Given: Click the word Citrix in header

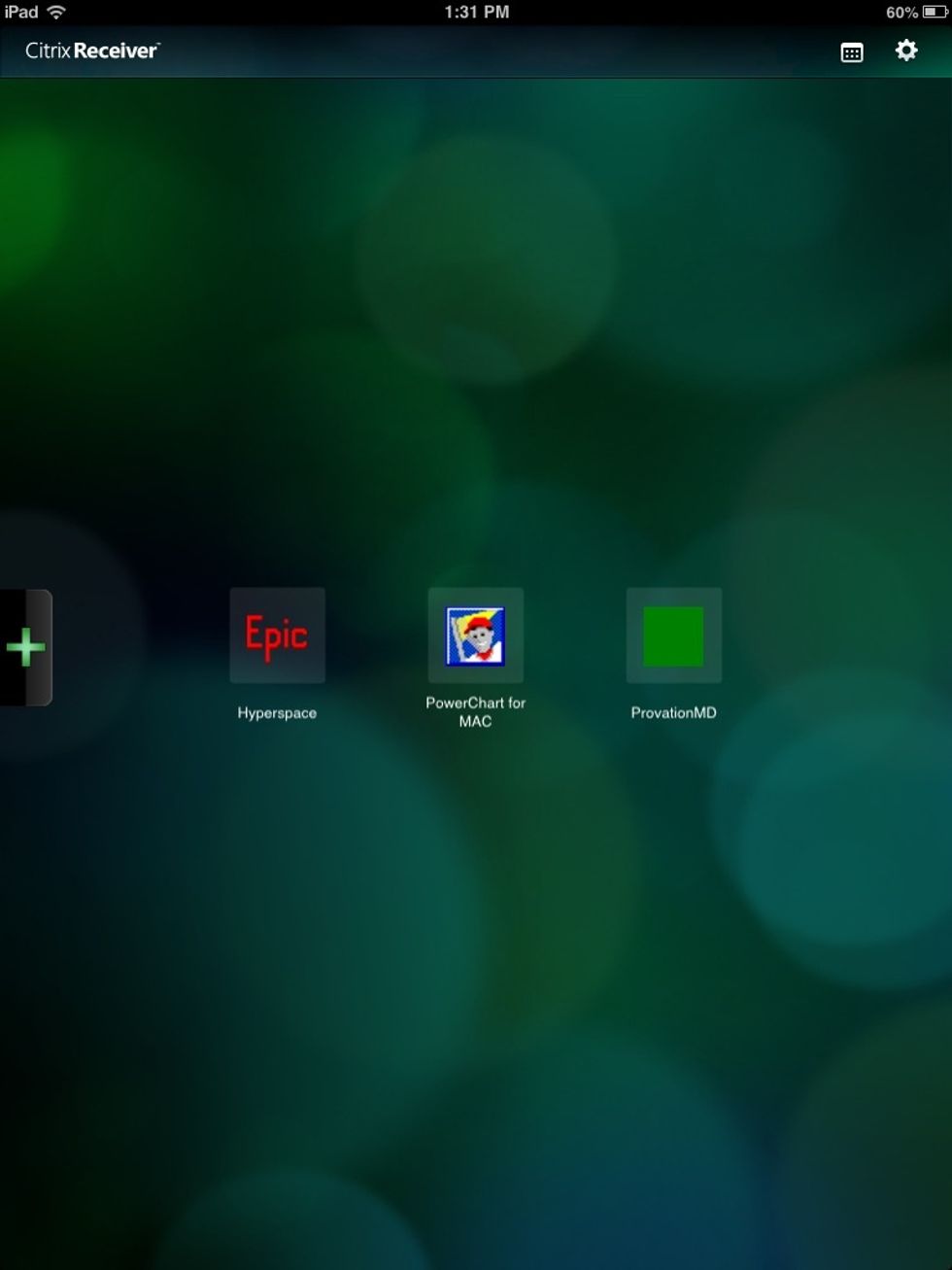Looking at the screenshot, I should 48,51.
